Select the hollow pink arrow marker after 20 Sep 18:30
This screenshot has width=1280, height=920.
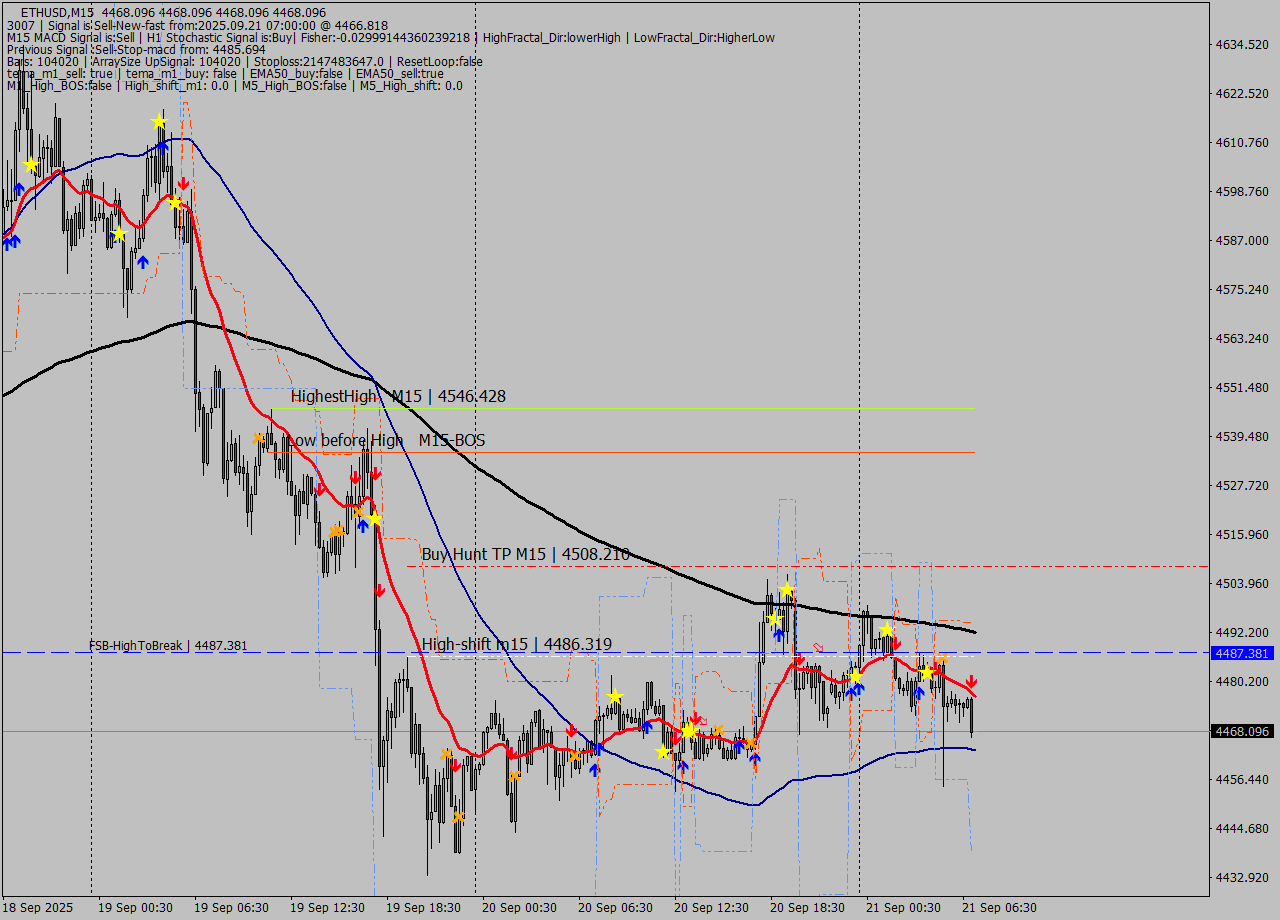click(818, 647)
